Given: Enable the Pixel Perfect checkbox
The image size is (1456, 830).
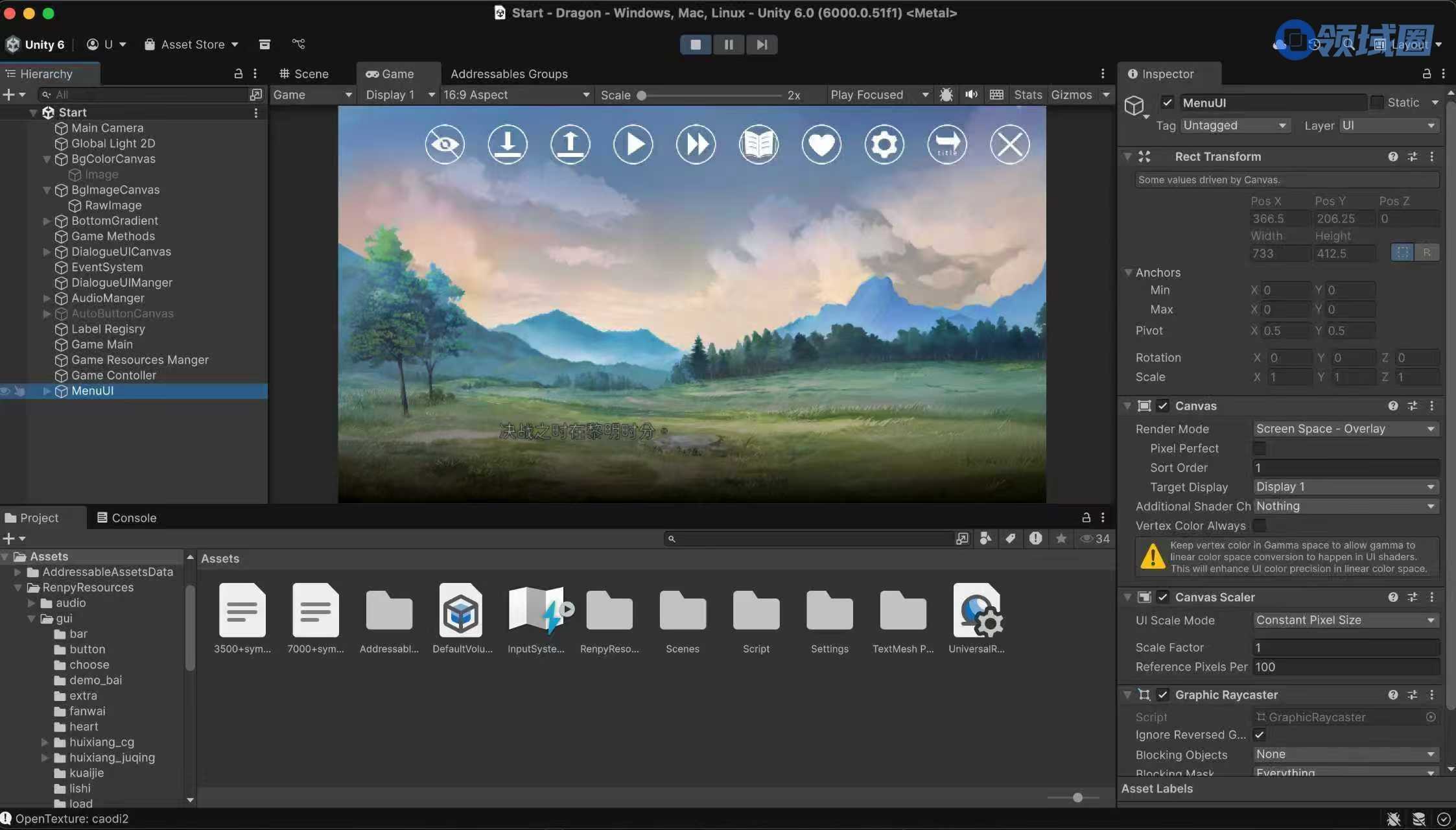Looking at the screenshot, I should 1259,448.
